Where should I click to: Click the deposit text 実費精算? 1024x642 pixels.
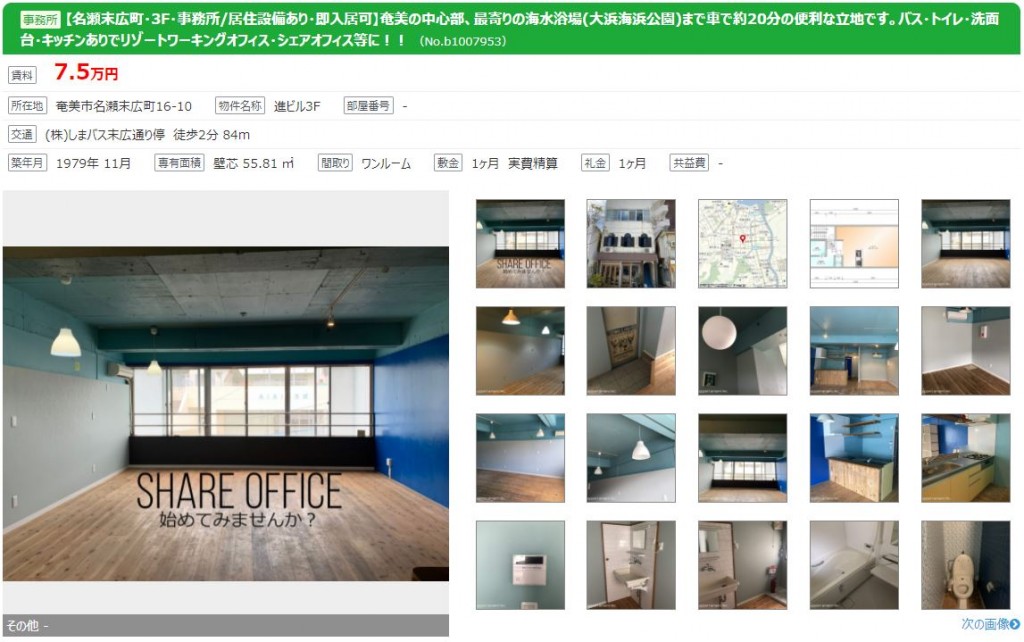tap(533, 164)
